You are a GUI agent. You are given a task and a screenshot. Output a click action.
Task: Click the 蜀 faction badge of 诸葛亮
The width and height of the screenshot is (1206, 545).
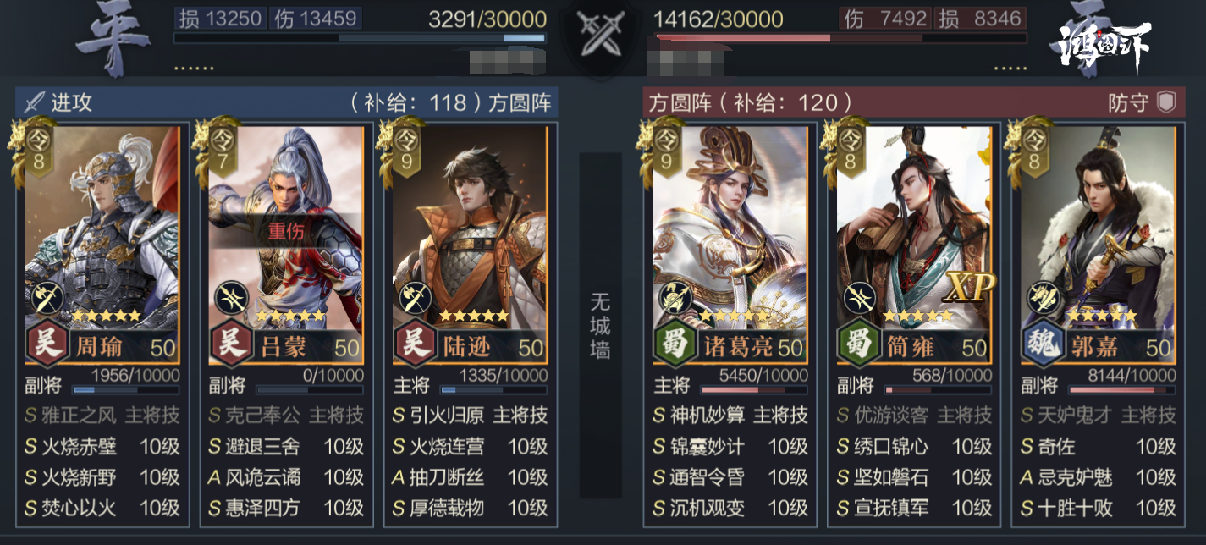(x=669, y=346)
